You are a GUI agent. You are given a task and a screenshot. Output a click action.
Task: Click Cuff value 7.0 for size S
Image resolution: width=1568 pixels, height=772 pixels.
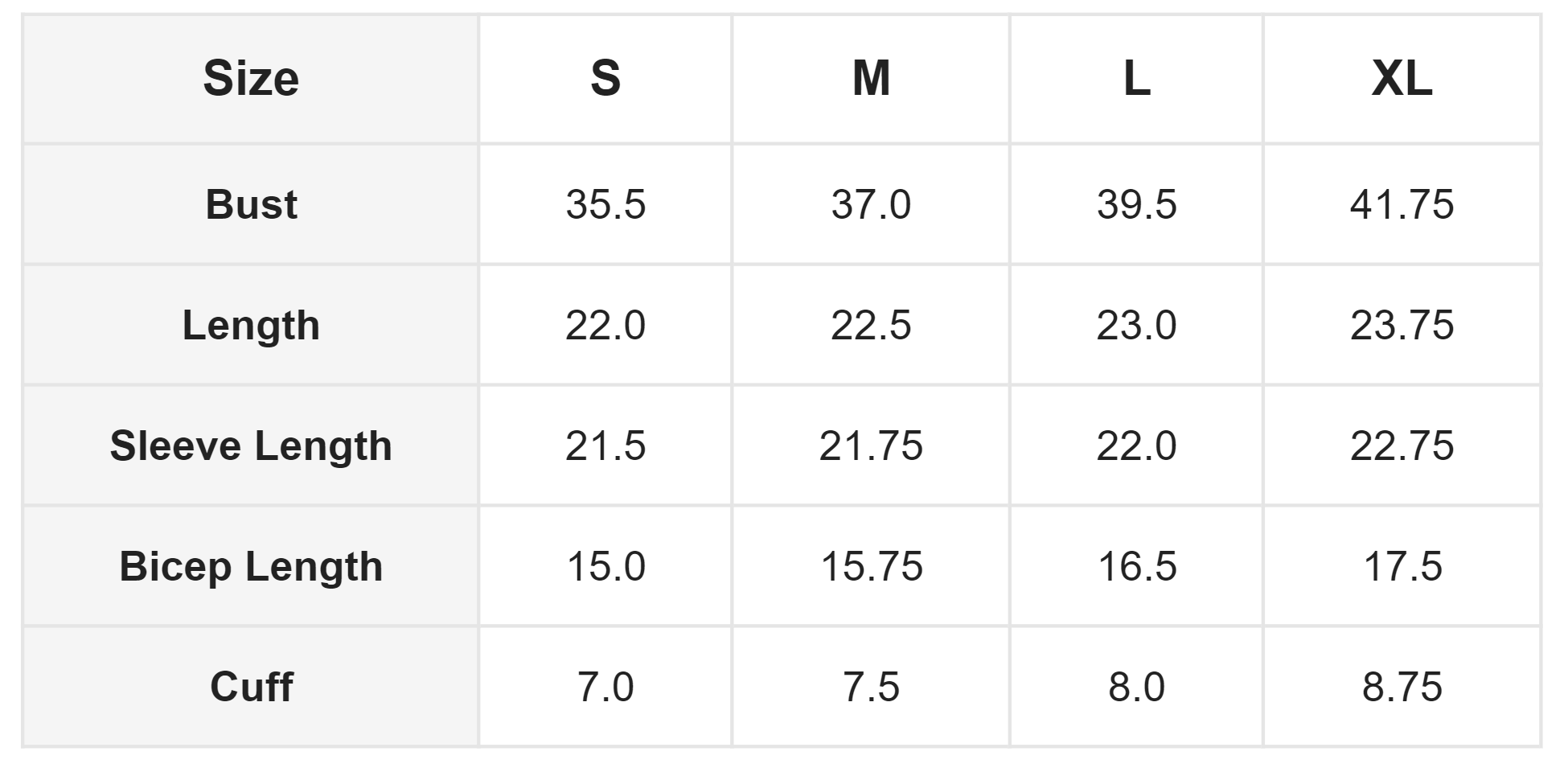click(x=605, y=687)
